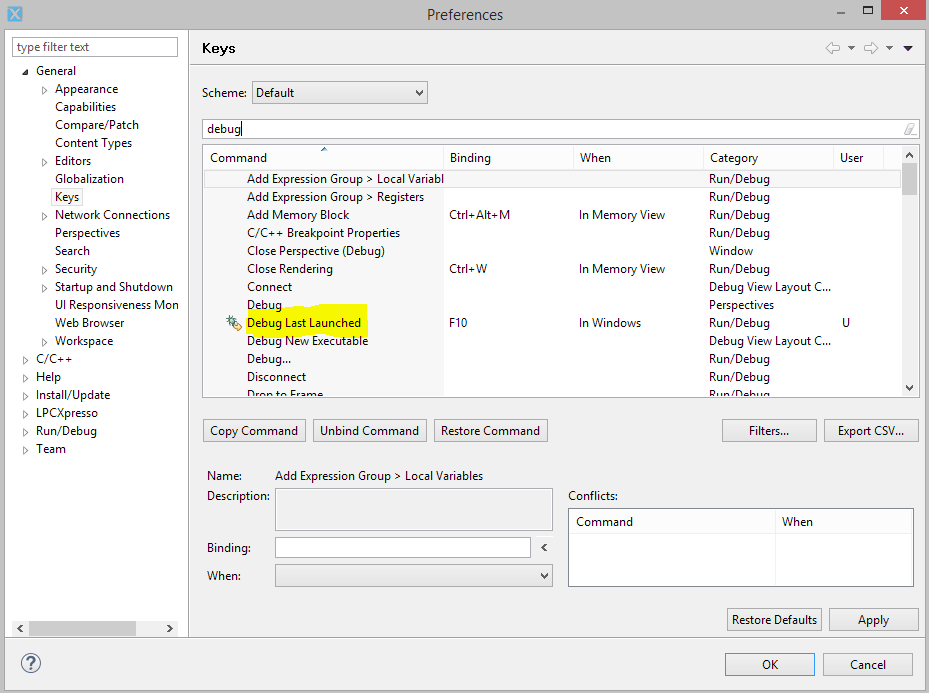Expand the Network Connections node
This screenshot has height=693, width=929.
(44, 216)
